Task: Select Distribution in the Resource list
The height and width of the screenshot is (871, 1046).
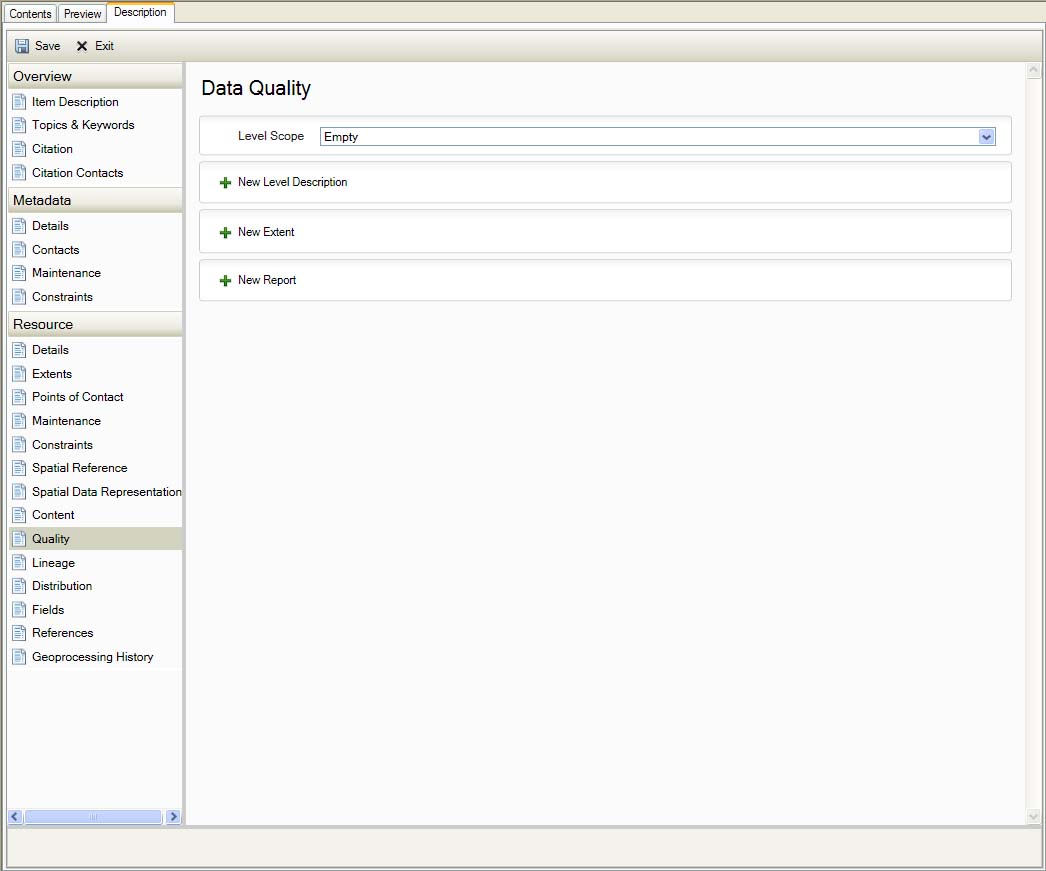Action: [x=62, y=586]
